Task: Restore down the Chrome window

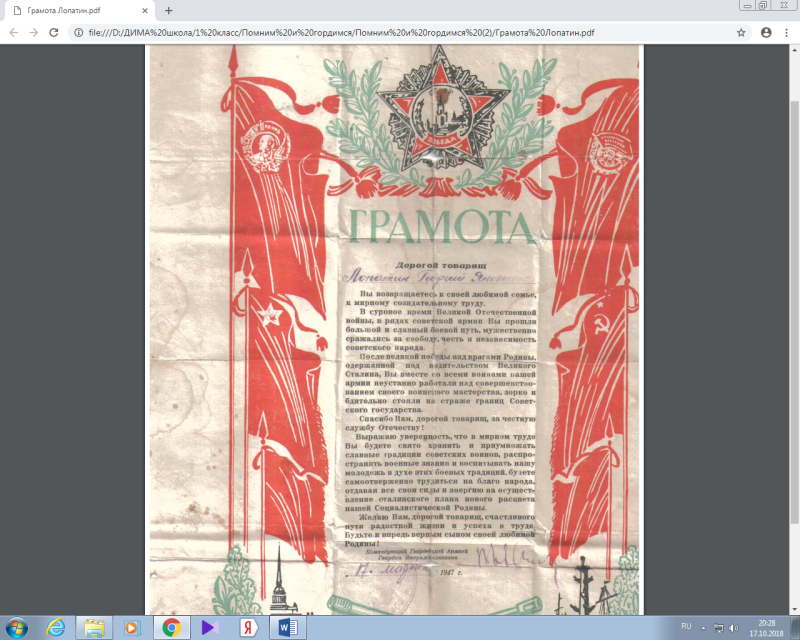Action: [763, 6]
